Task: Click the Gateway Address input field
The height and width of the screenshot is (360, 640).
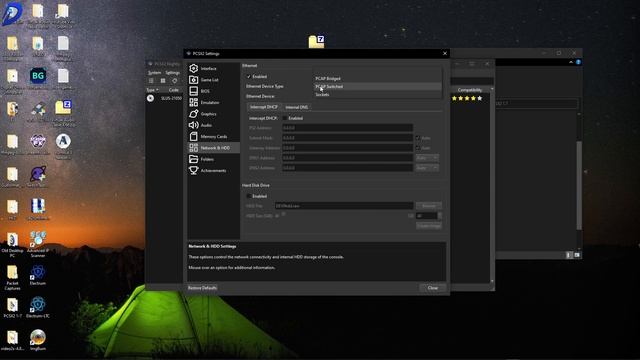Action: tap(347, 148)
